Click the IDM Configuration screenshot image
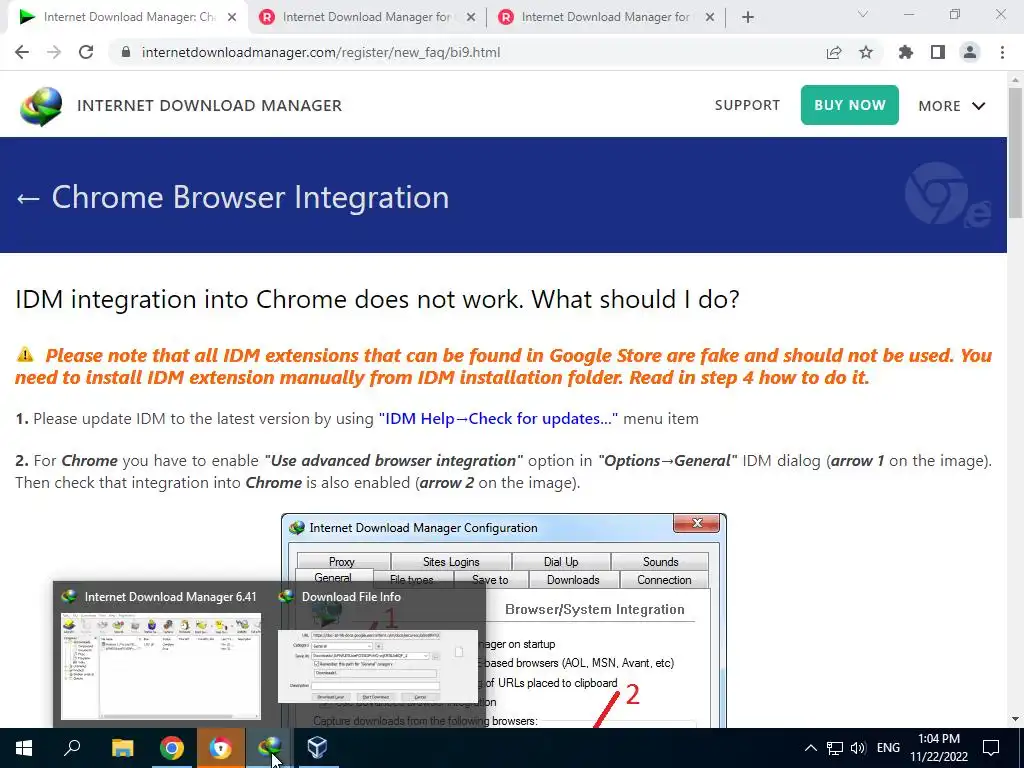Image resolution: width=1024 pixels, height=768 pixels. 504,620
